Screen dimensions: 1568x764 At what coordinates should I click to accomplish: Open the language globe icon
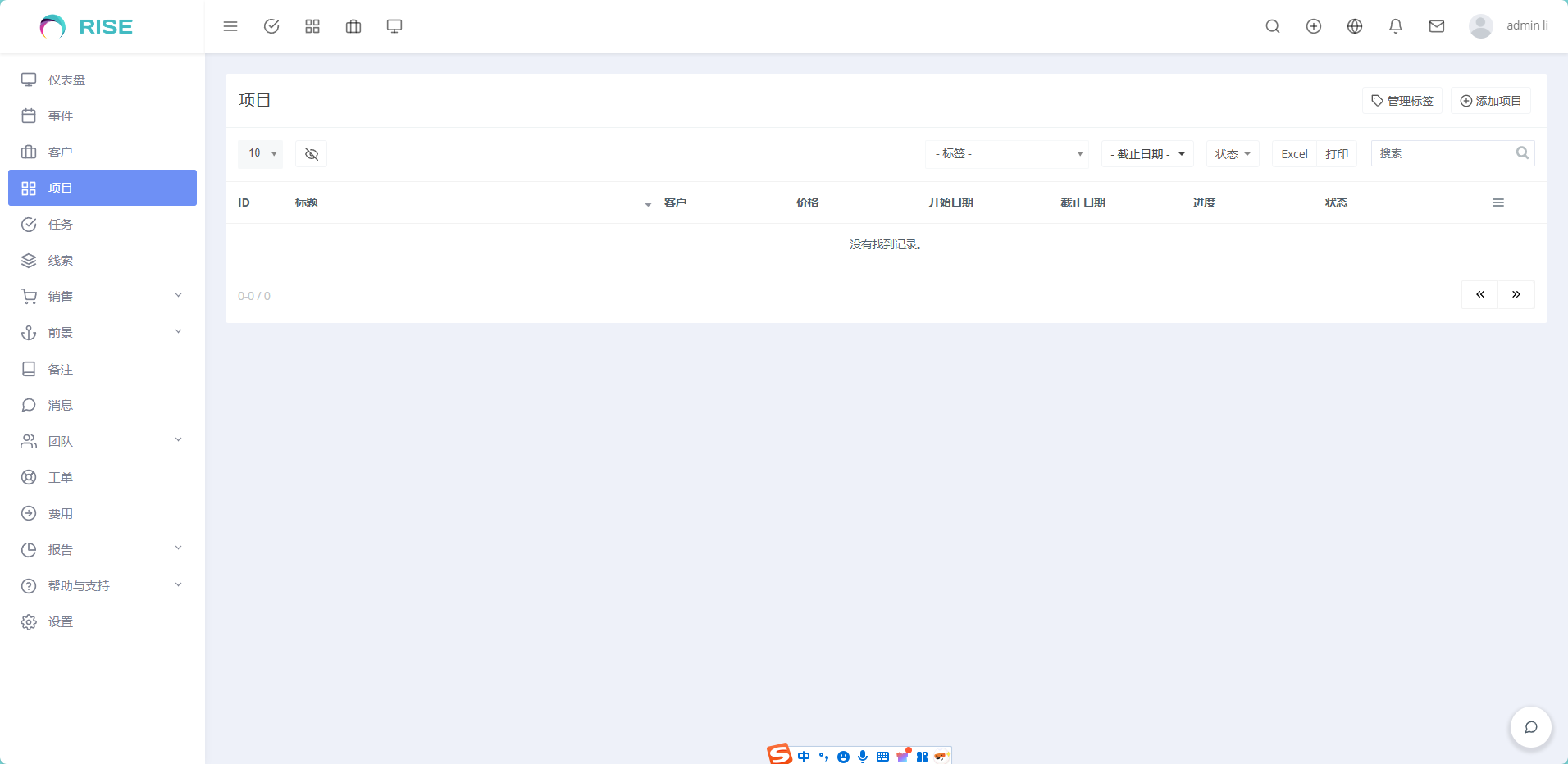(x=1354, y=26)
